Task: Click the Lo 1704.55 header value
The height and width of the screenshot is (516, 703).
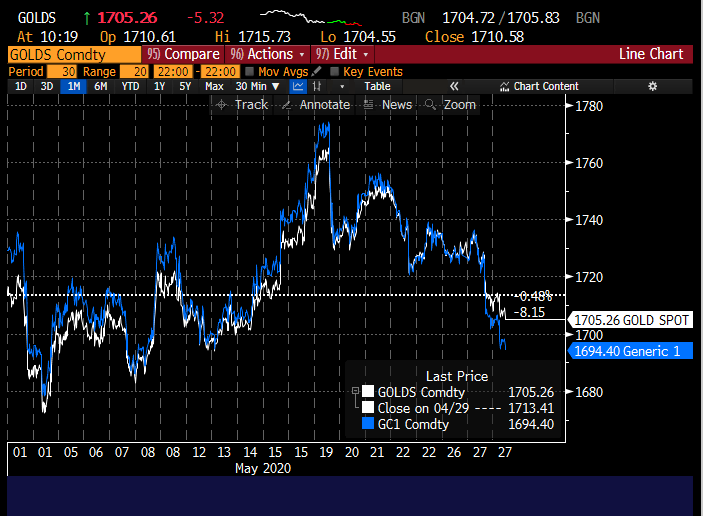Action: [358, 37]
